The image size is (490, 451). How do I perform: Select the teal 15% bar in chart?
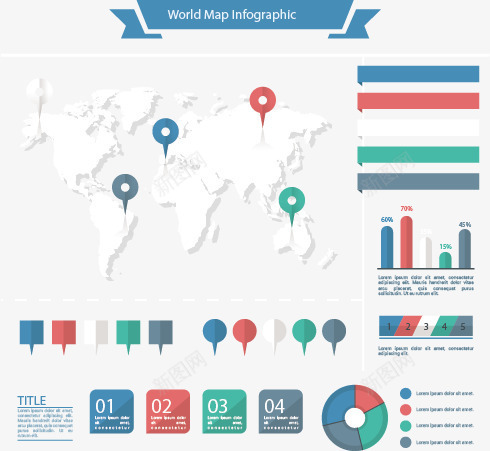pos(445,260)
